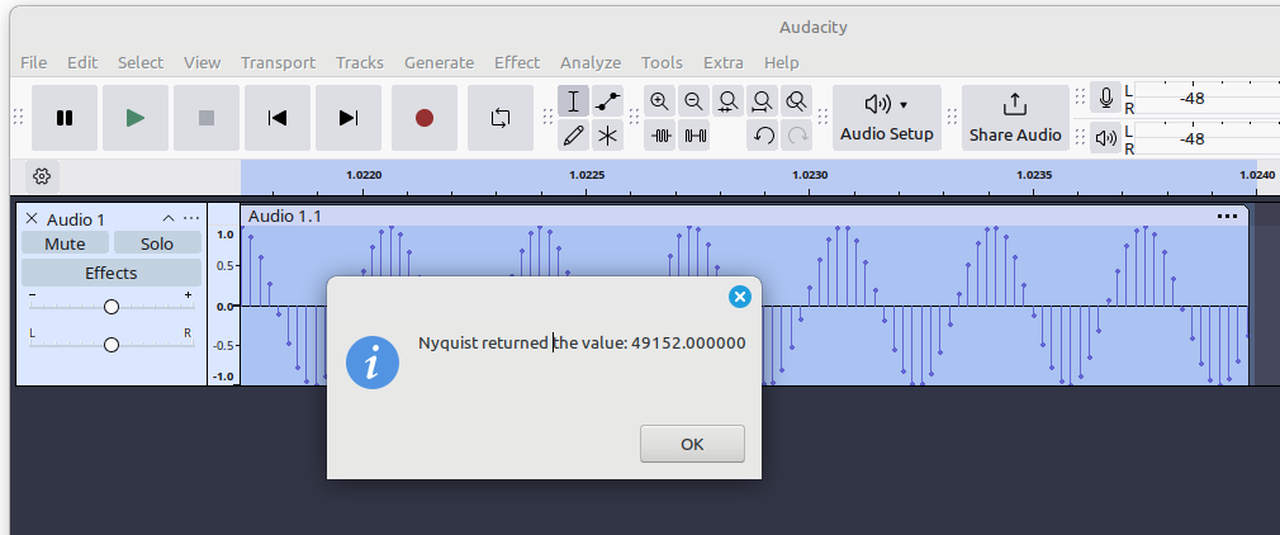Click the Undo arrow icon
This screenshot has height=535, width=1280.
763,135
